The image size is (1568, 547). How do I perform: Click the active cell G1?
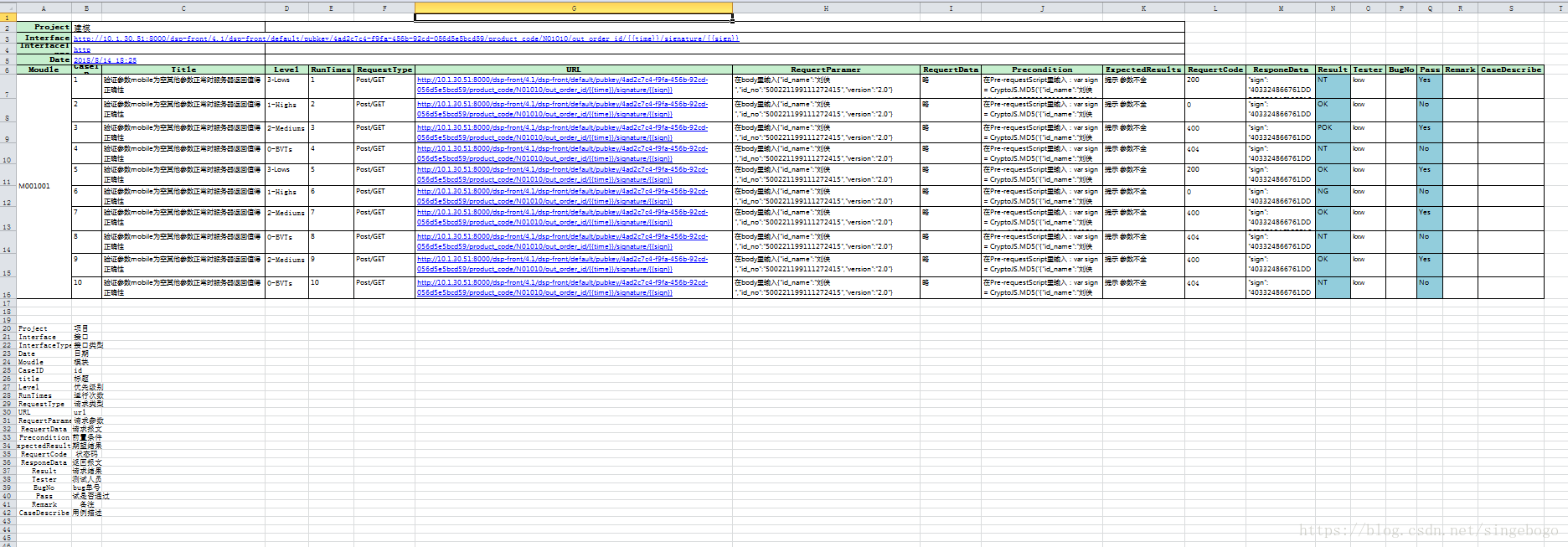574,17
